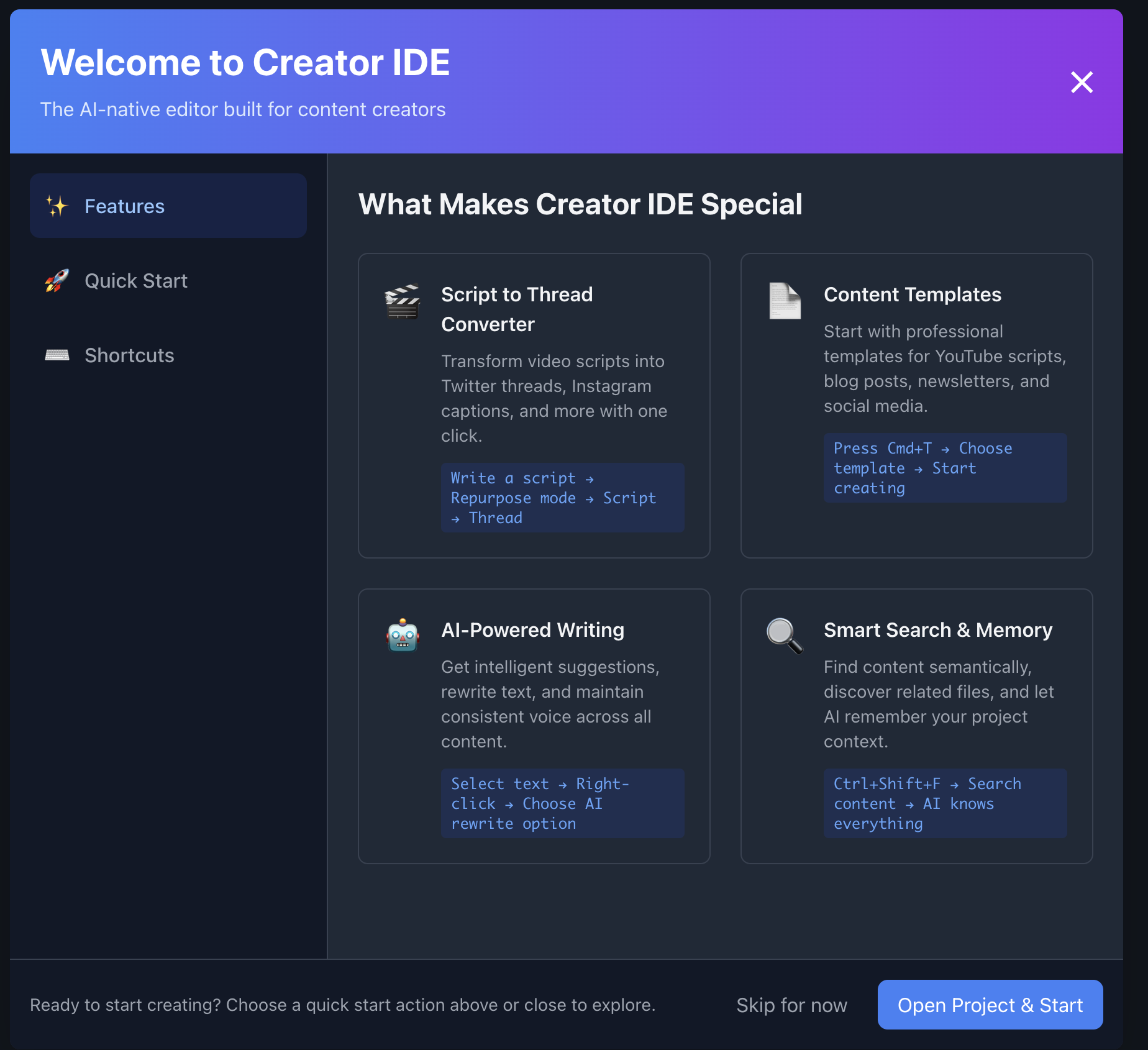
Task: Click the 'Find content semantically' description
Action: (x=939, y=704)
